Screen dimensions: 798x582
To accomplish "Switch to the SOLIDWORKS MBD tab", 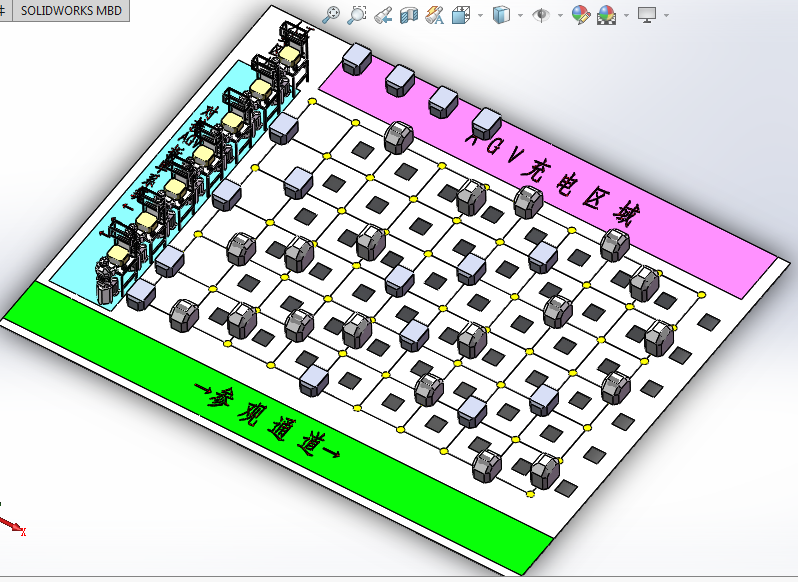I will pyautogui.click(x=71, y=11).
